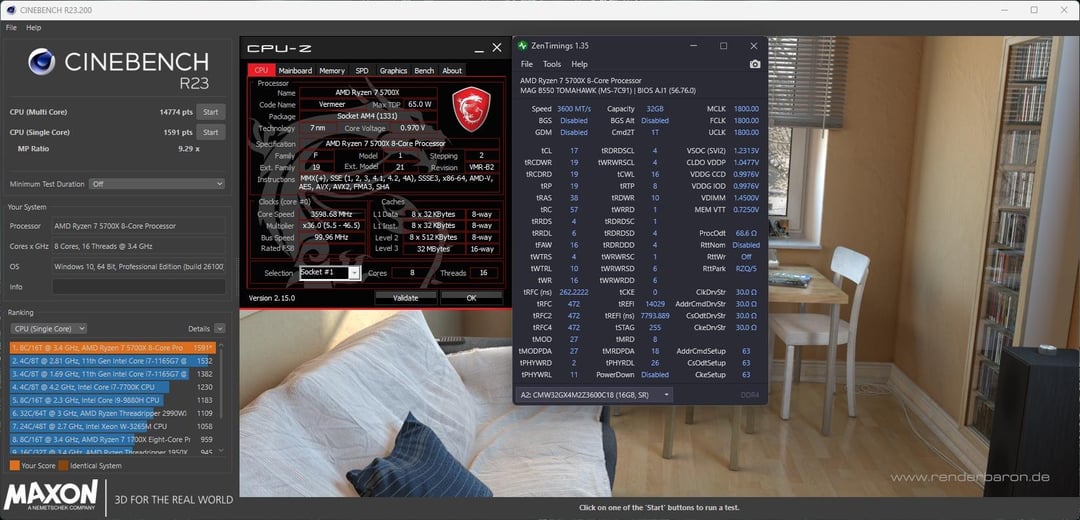Switch to CPU-Z Memory tab
The width and height of the screenshot is (1080, 520).
point(332,70)
